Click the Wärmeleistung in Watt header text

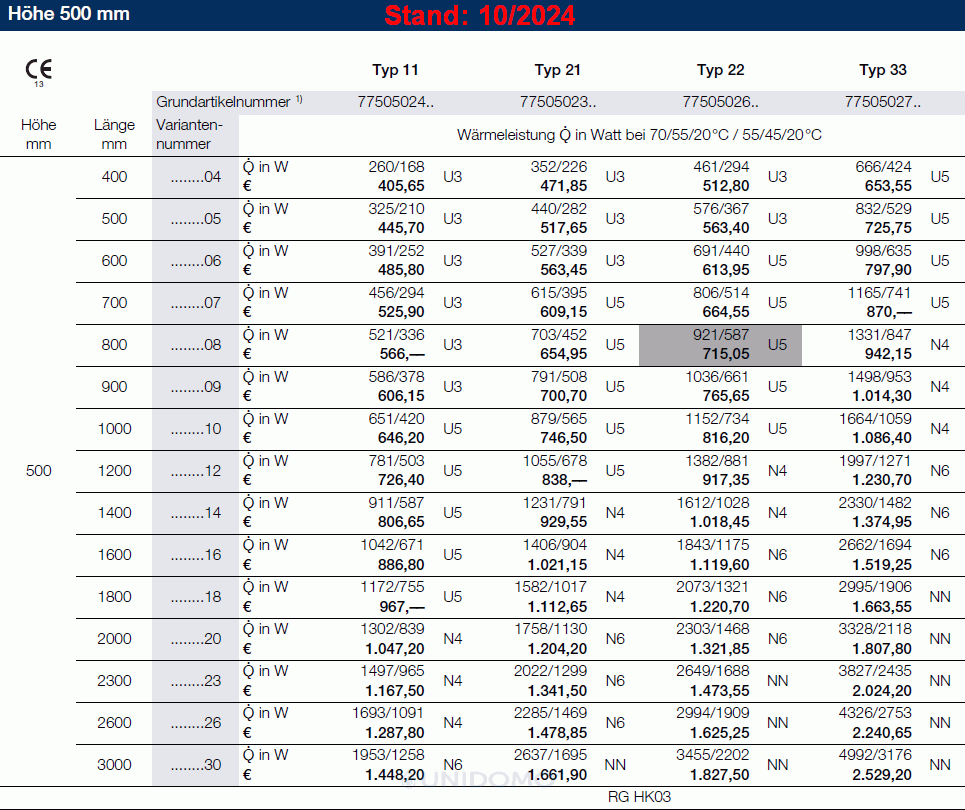[639, 134]
